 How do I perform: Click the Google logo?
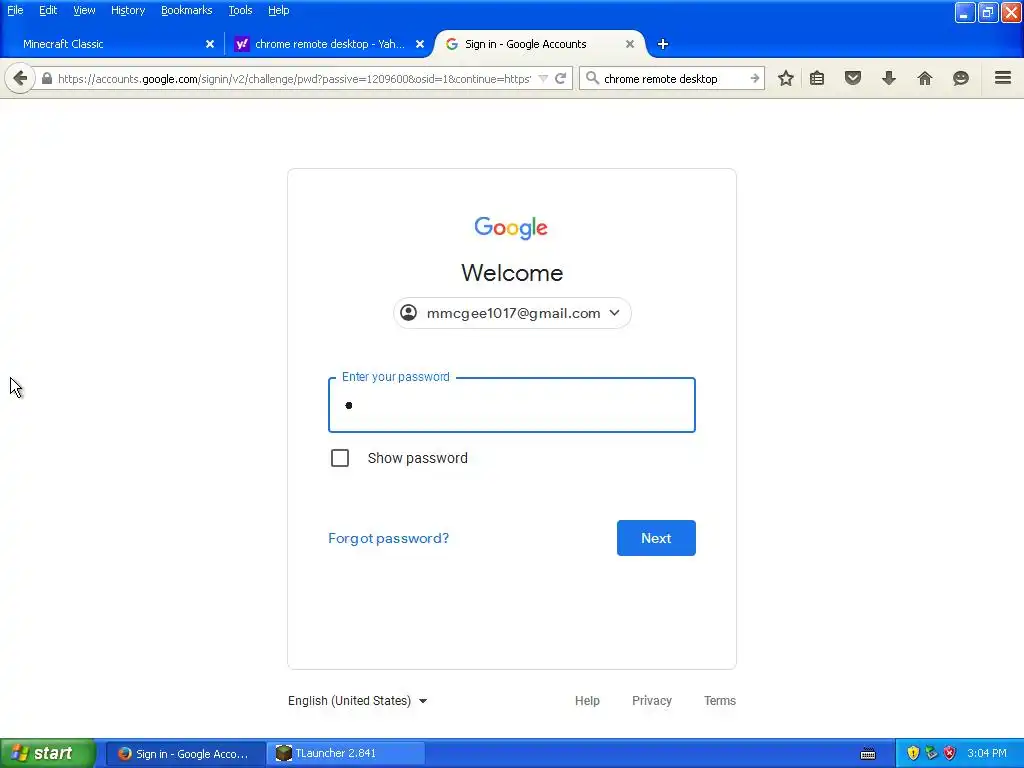pyautogui.click(x=511, y=227)
